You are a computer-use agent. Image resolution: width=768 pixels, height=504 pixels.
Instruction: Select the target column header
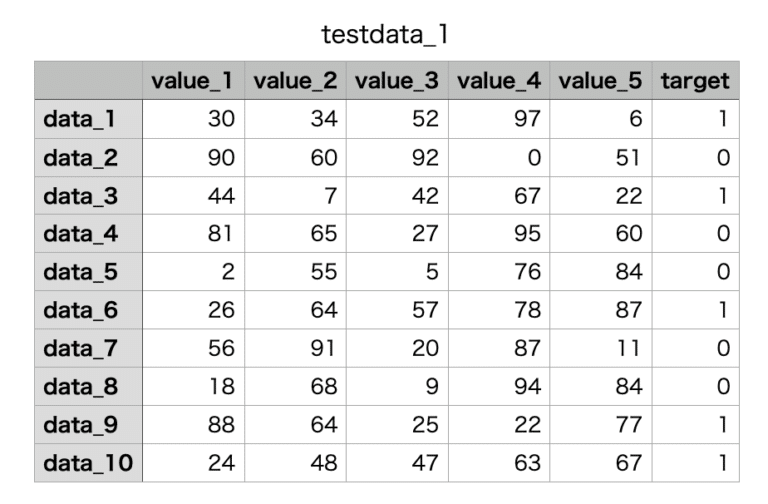695,81
